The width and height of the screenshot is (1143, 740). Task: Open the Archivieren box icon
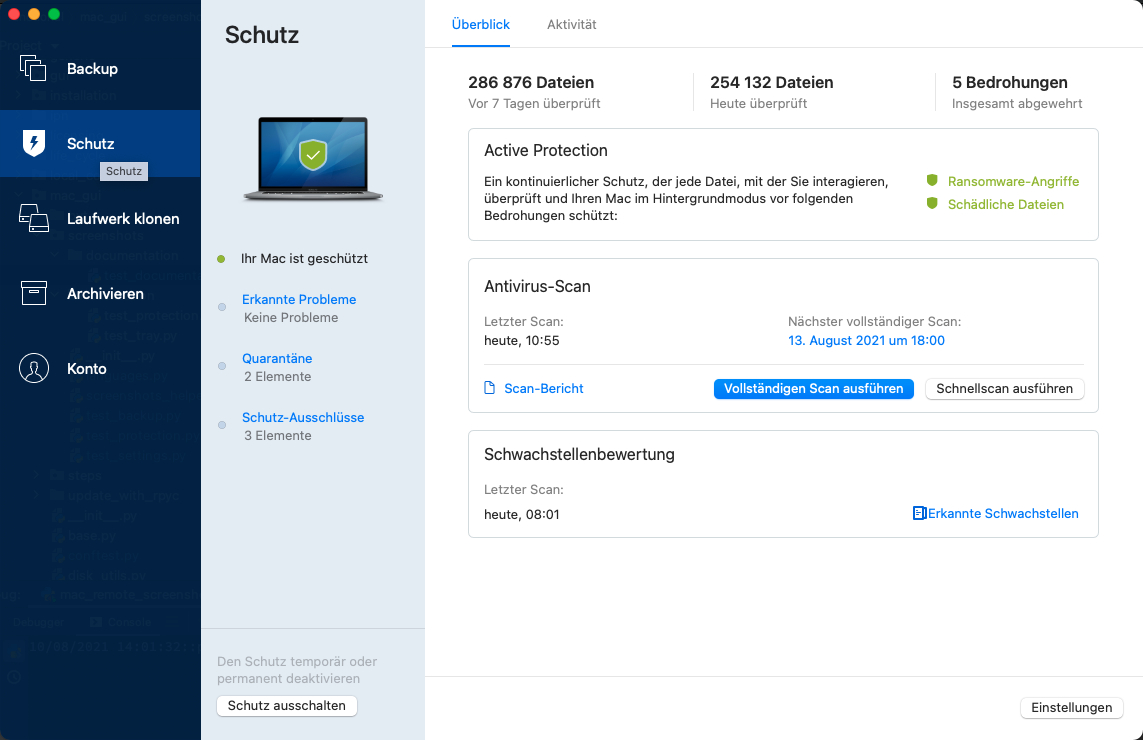click(34, 293)
